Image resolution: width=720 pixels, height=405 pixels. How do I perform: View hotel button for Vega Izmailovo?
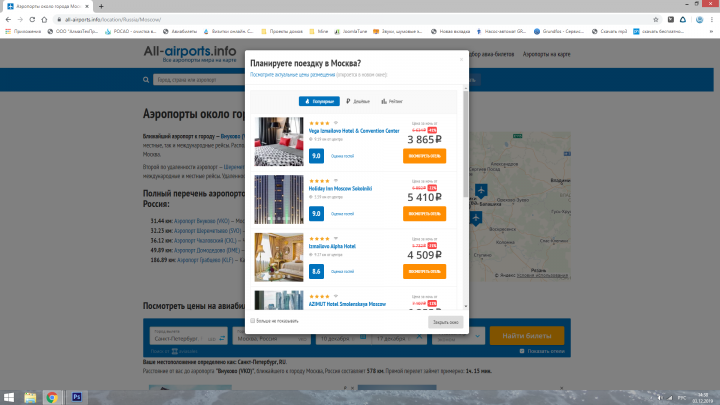click(424, 156)
